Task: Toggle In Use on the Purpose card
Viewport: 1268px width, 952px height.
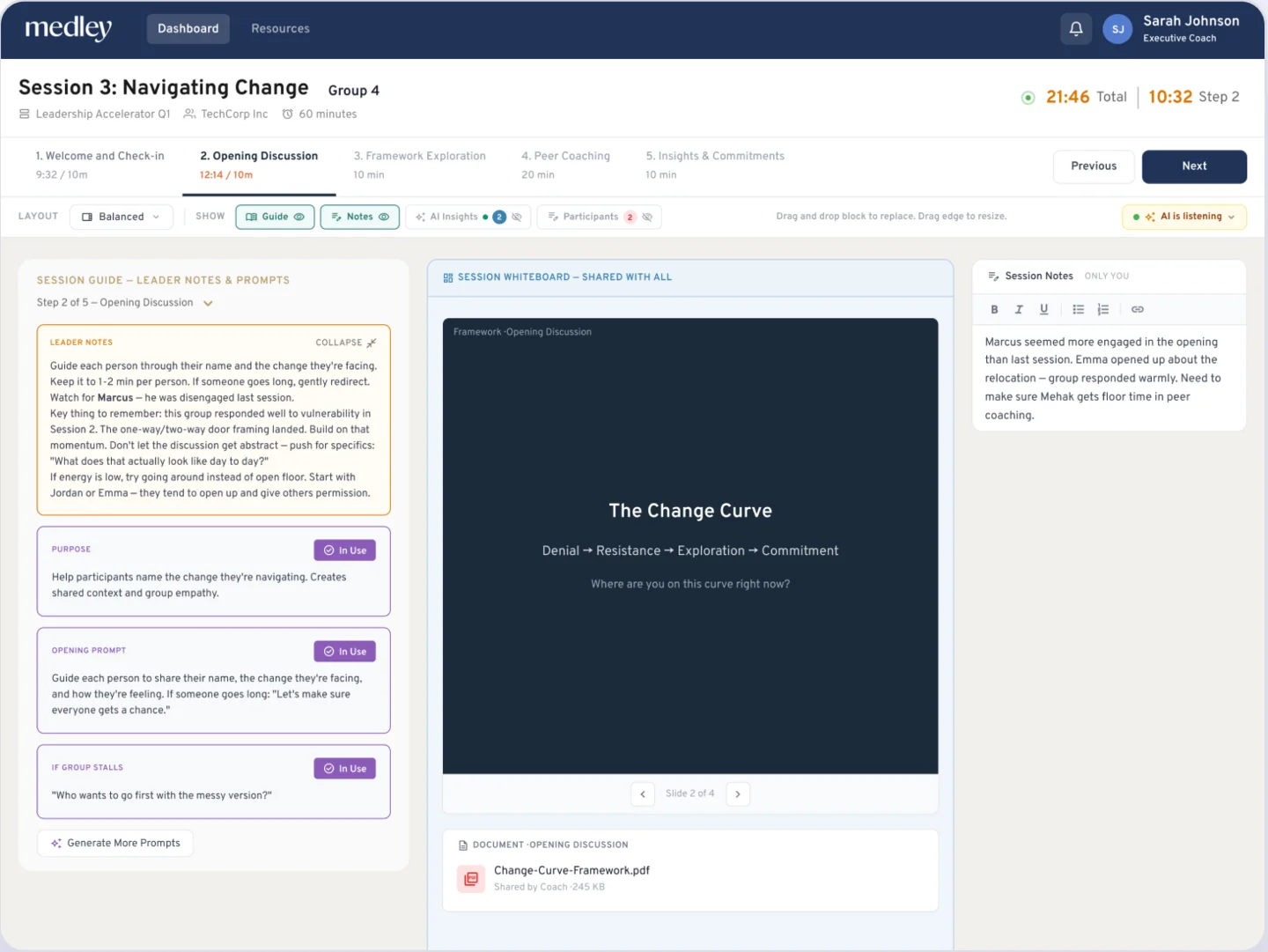Action: [345, 550]
